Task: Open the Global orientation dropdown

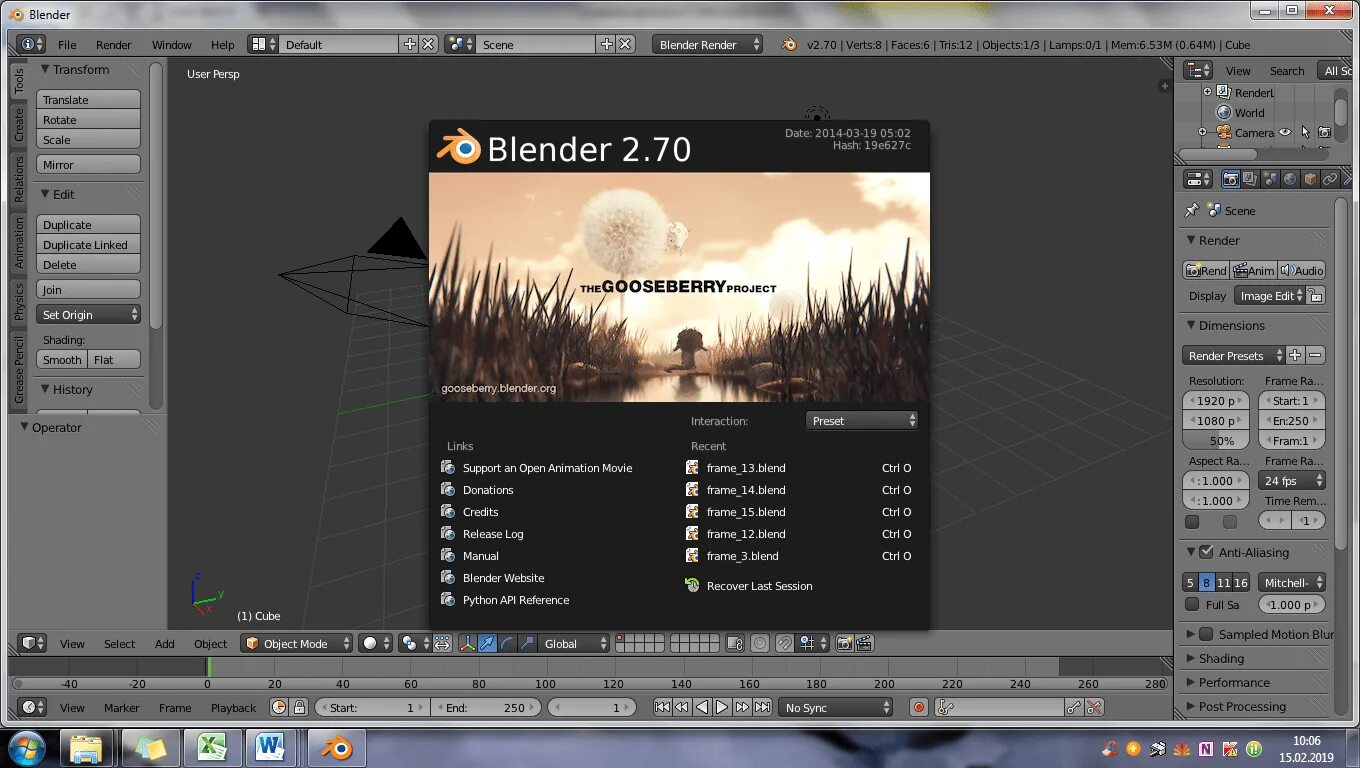Action: pos(574,643)
